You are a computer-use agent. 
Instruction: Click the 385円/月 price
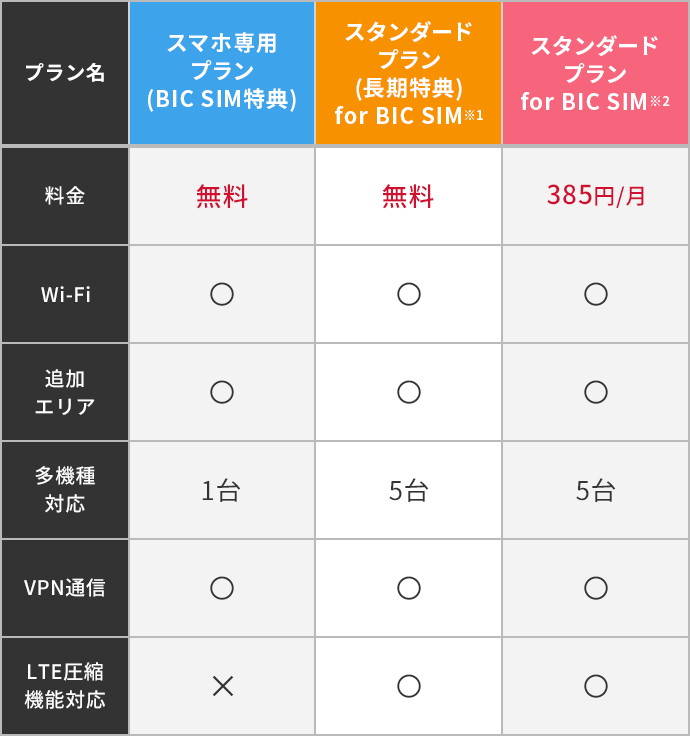point(595,195)
